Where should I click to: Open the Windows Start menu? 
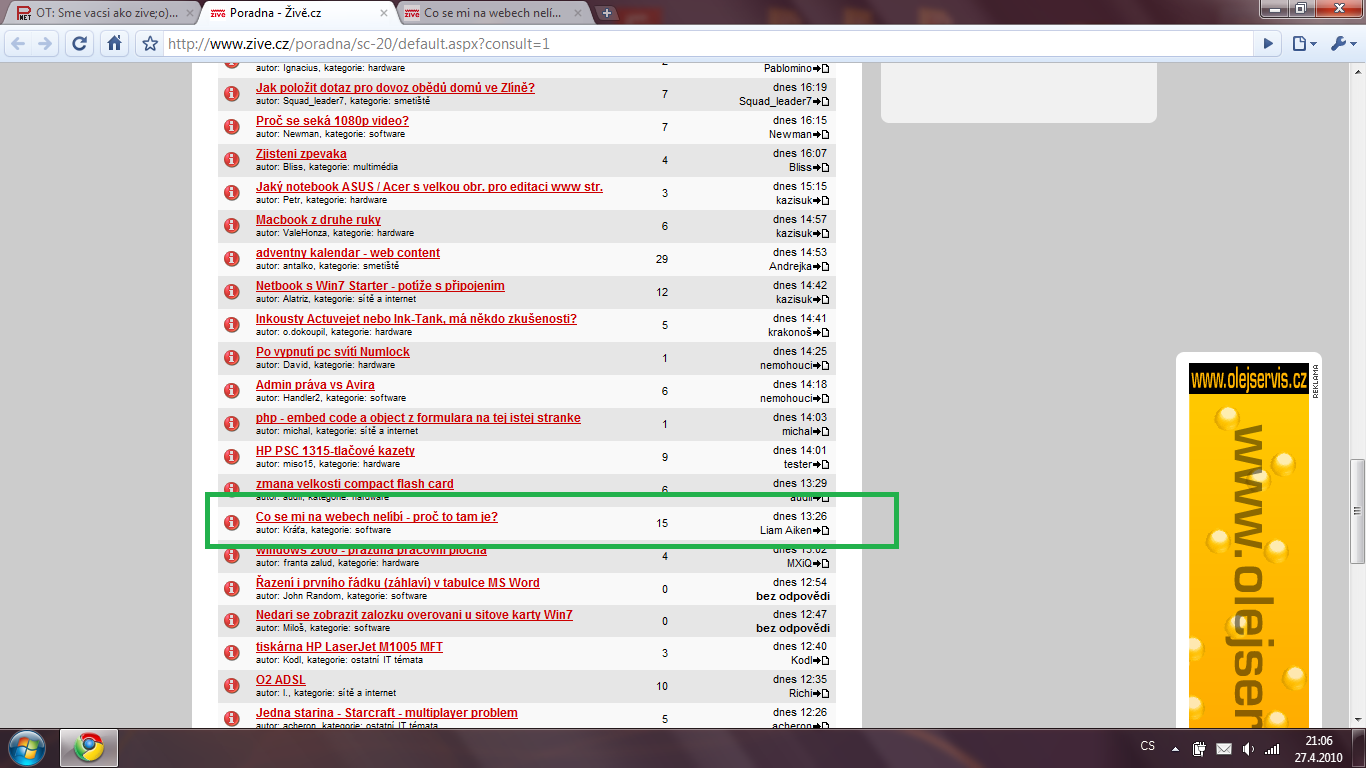pos(27,748)
